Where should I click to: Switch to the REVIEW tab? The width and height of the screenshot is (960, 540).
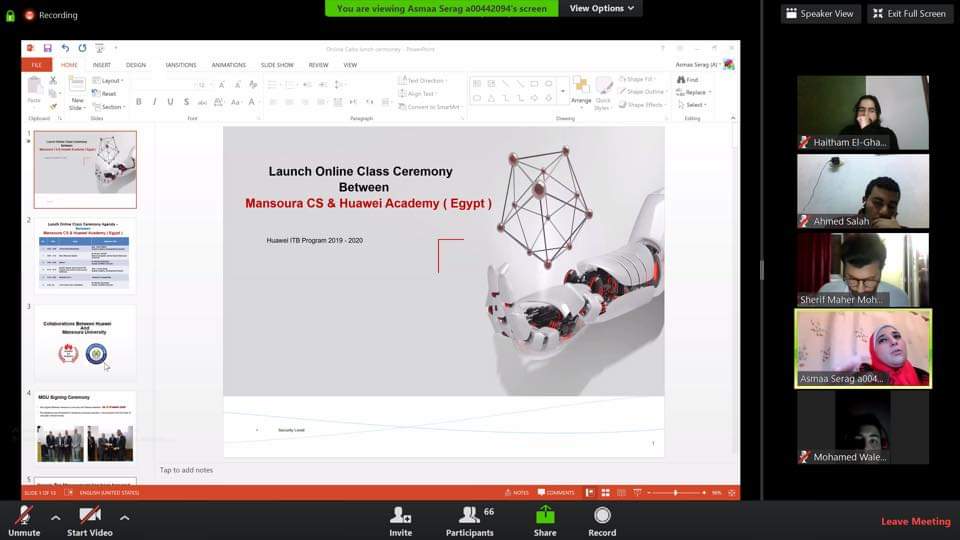click(318, 65)
